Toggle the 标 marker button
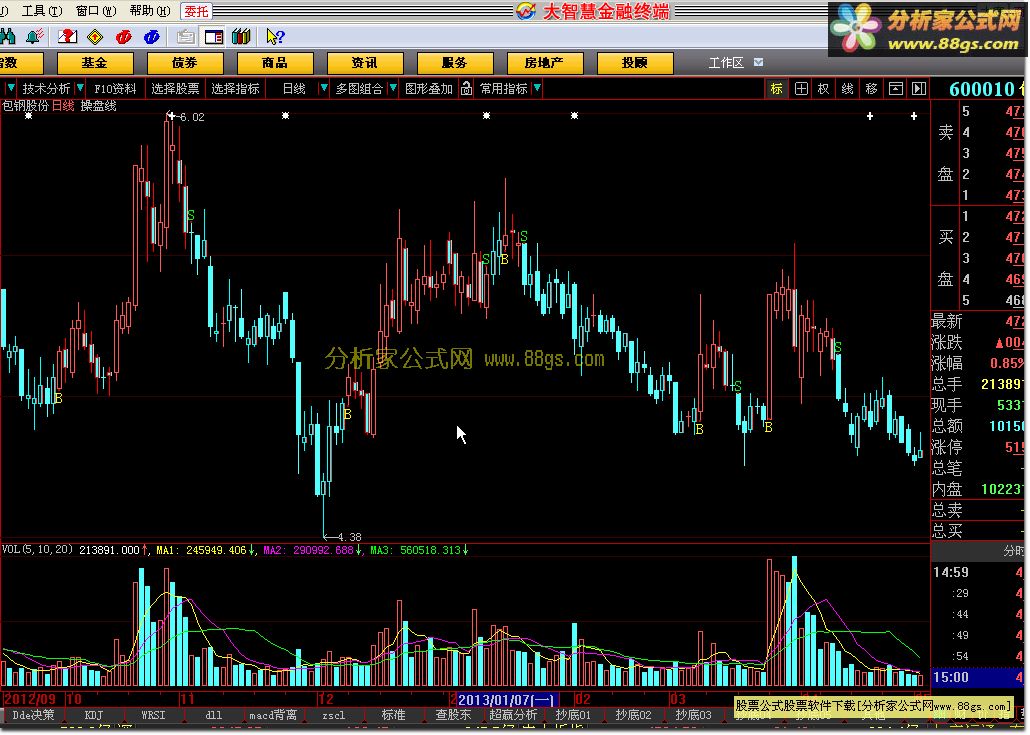The image size is (1030, 735). pyautogui.click(x=776, y=89)
